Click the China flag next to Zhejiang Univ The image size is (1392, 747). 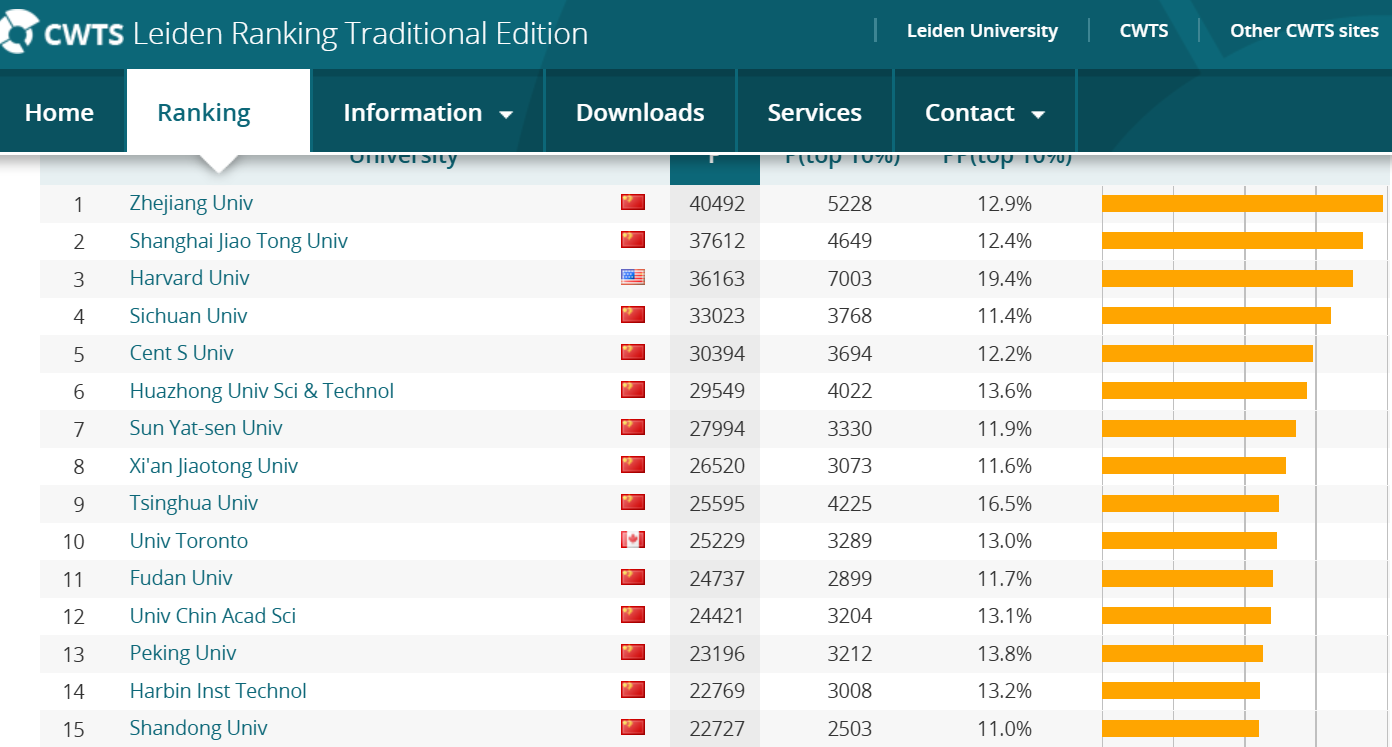[x=632, y=203]
